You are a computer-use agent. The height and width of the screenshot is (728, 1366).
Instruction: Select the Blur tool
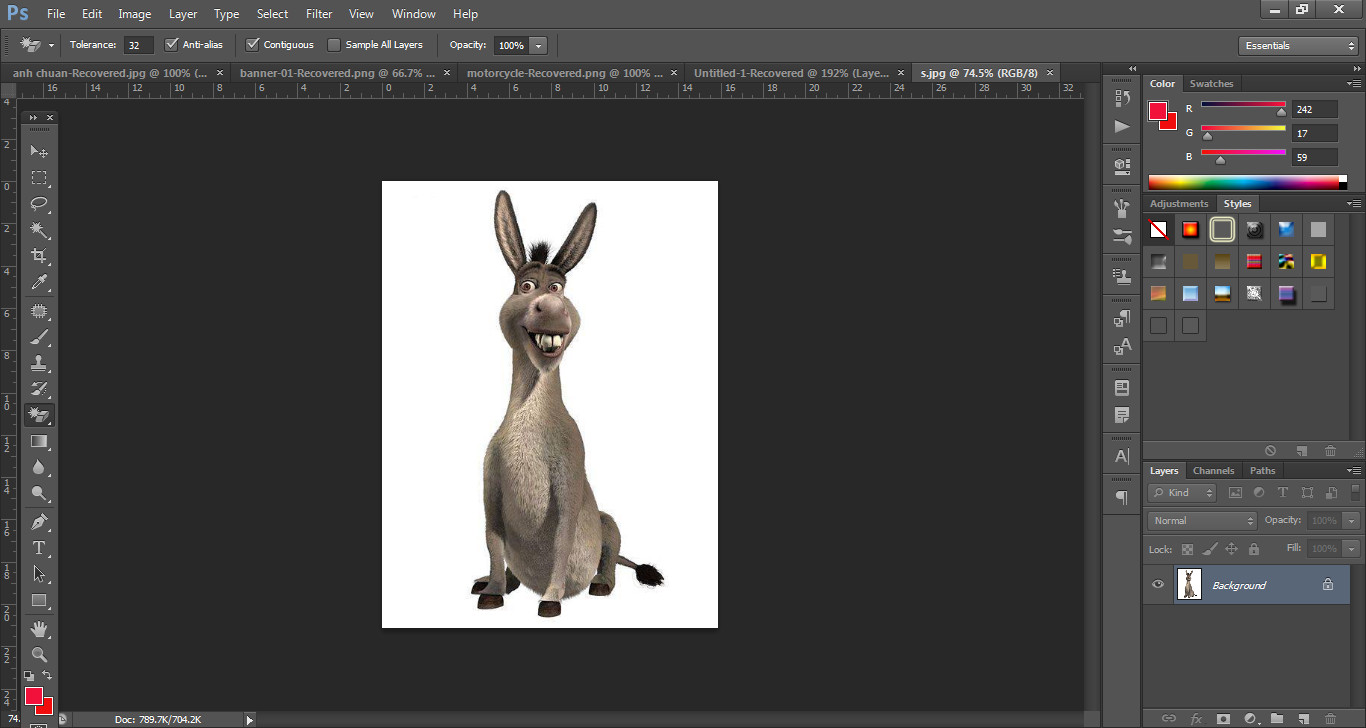pyautogui.click(x=39, y=467)
